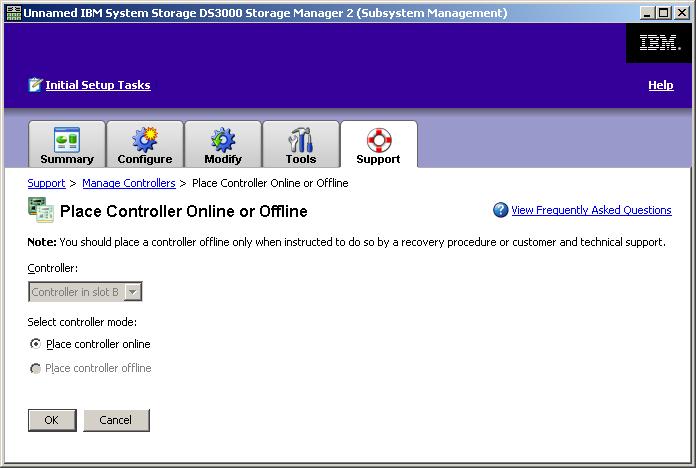696x468 pixels.
Task: Go to Manage Controllers breadcrumb link
Action: [x=128, y=183]
